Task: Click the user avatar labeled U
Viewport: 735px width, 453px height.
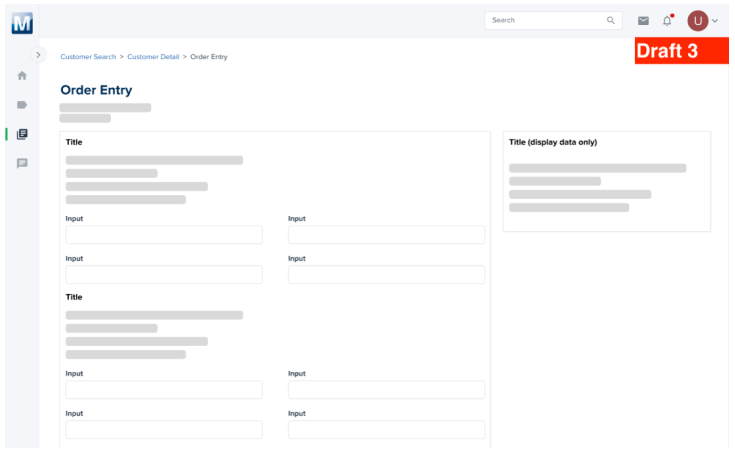Action: pos(697,20)
